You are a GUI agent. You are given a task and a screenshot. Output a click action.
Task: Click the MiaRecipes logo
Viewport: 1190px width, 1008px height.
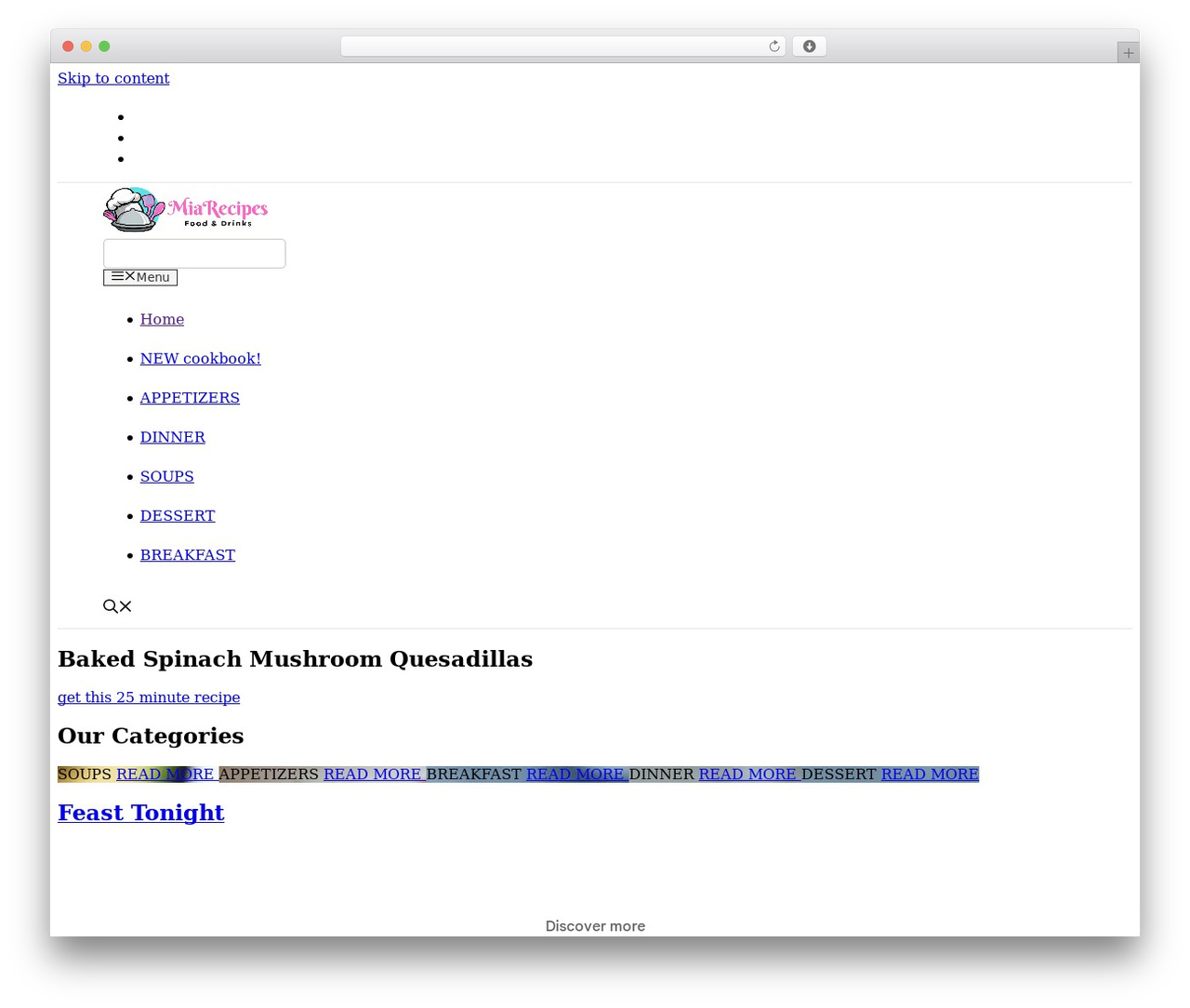click(x=186, y=209)
